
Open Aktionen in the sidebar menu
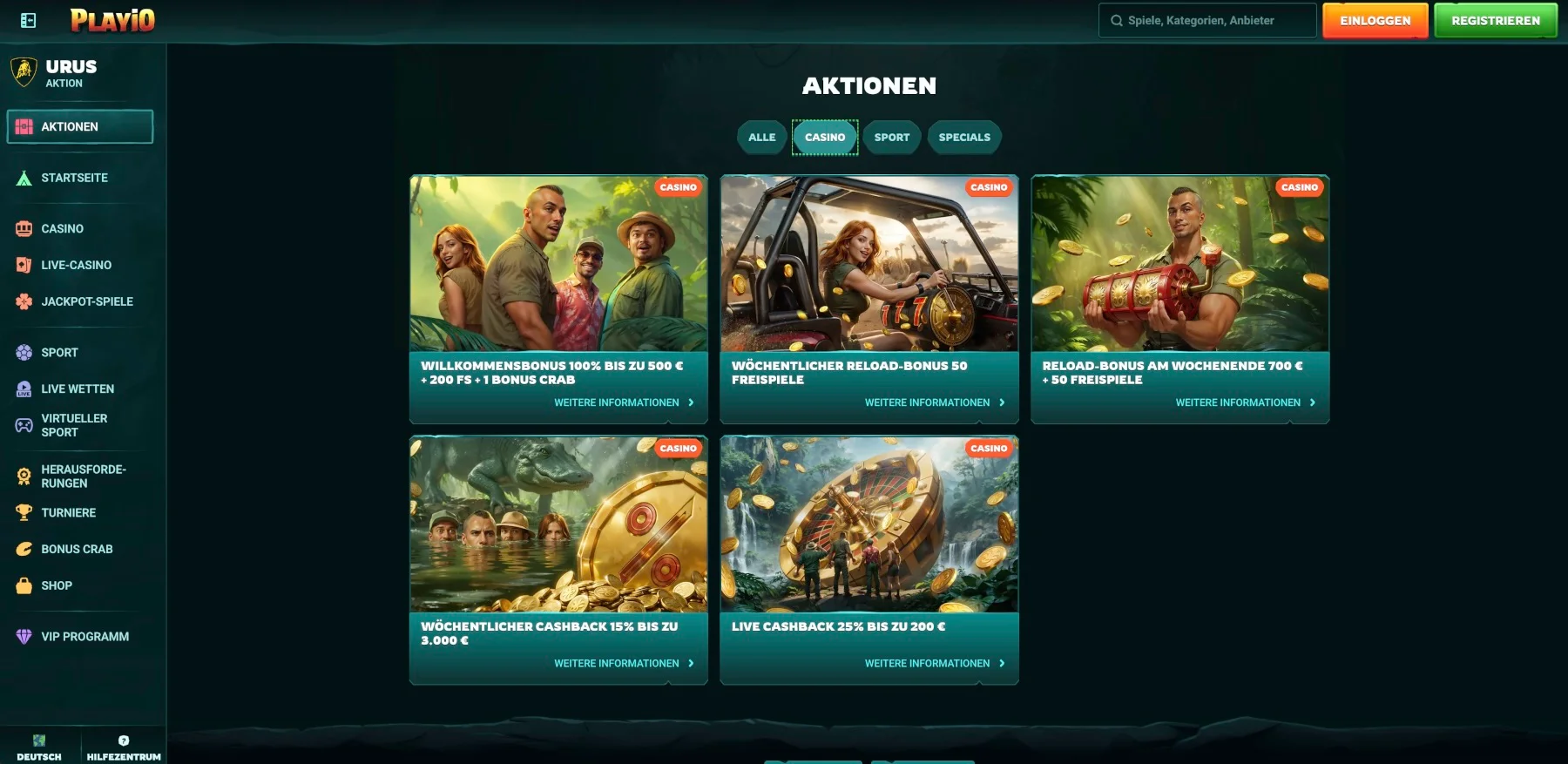[x=80, y=126]
